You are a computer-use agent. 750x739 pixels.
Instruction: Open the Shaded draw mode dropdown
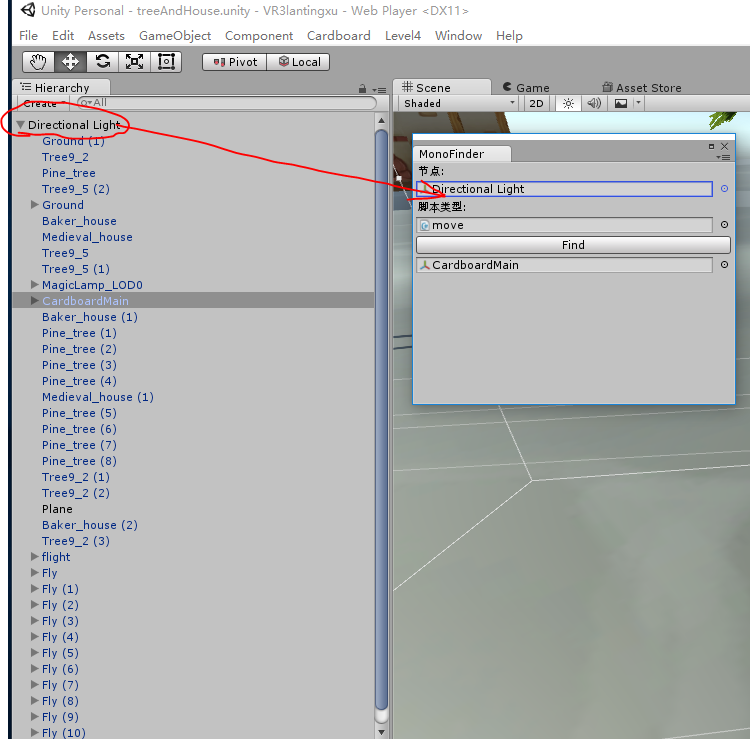pyautogui.click(x=459, y=103)
